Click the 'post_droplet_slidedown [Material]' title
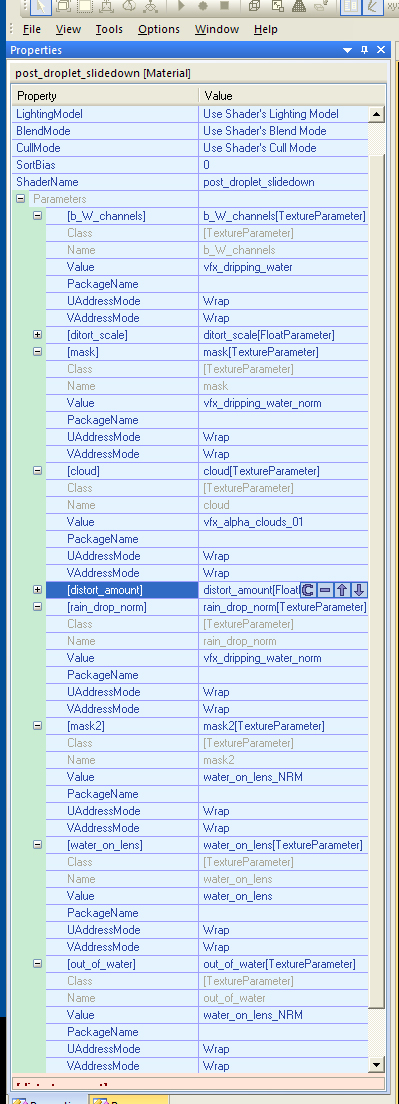Image resolution: width=399 pixels, height=1104 pixels. pos(102,73)
